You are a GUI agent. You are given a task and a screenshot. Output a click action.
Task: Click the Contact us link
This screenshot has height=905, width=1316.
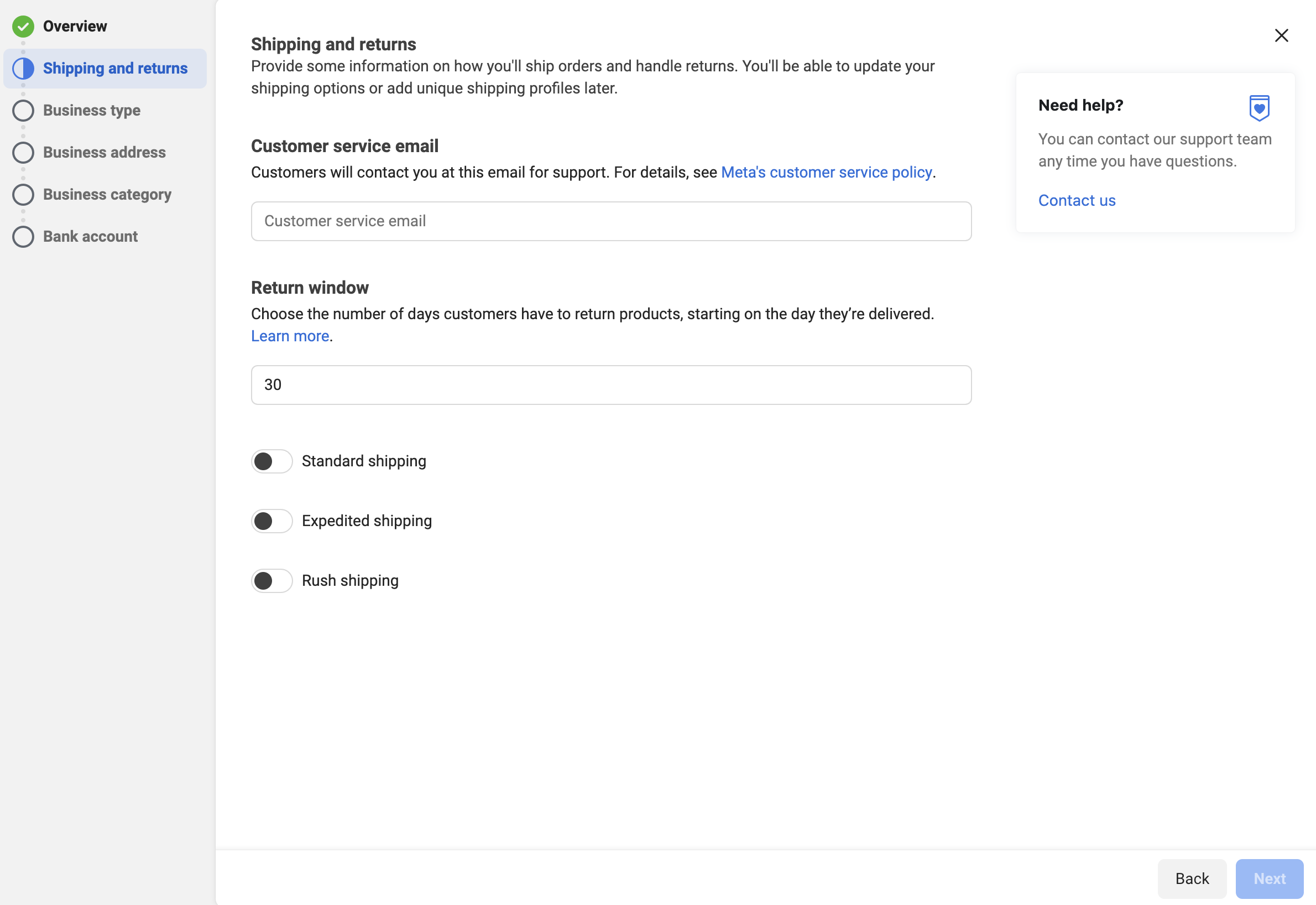coord(1077,200)
